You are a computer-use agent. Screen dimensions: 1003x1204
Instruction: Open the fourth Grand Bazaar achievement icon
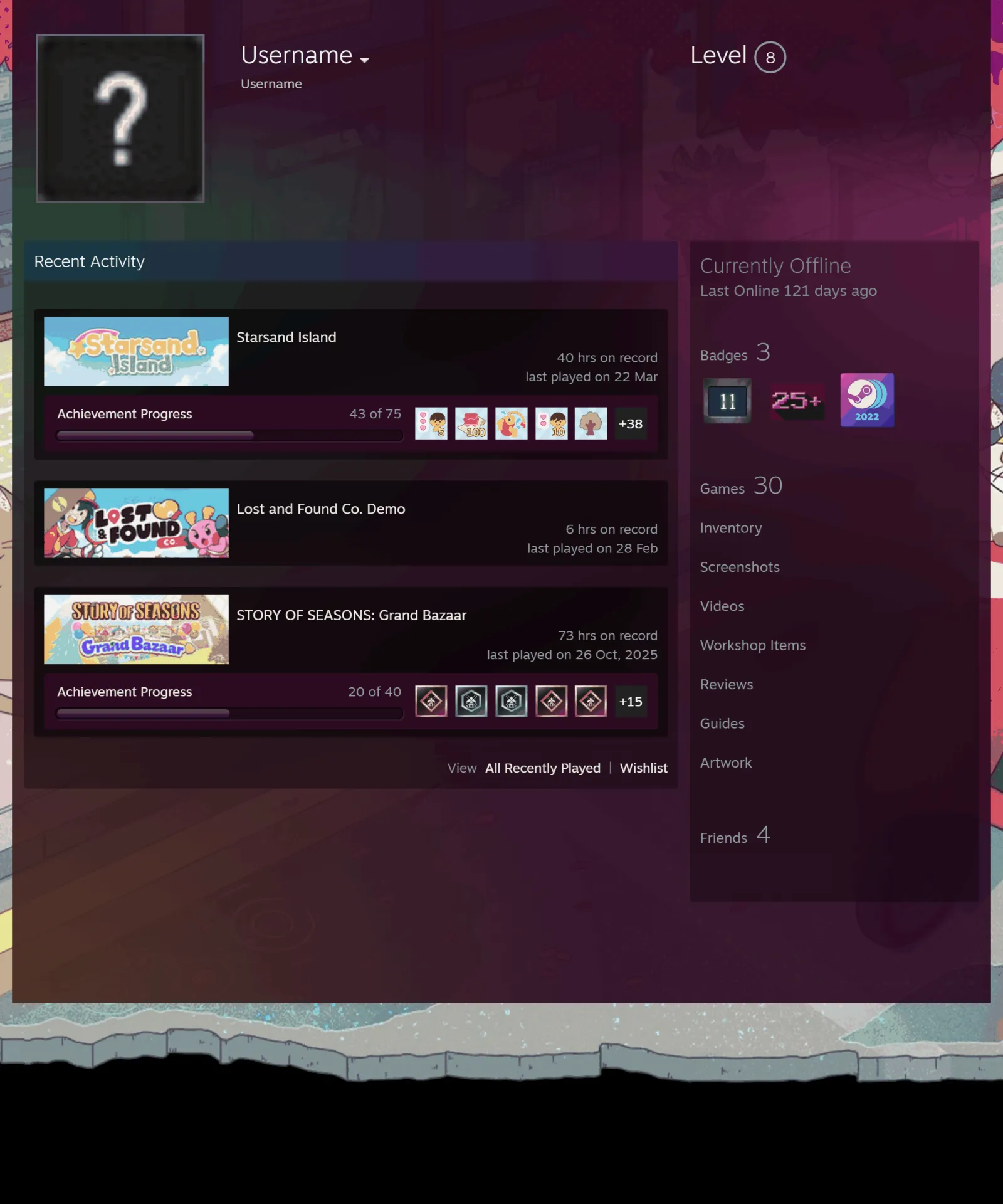552,701
